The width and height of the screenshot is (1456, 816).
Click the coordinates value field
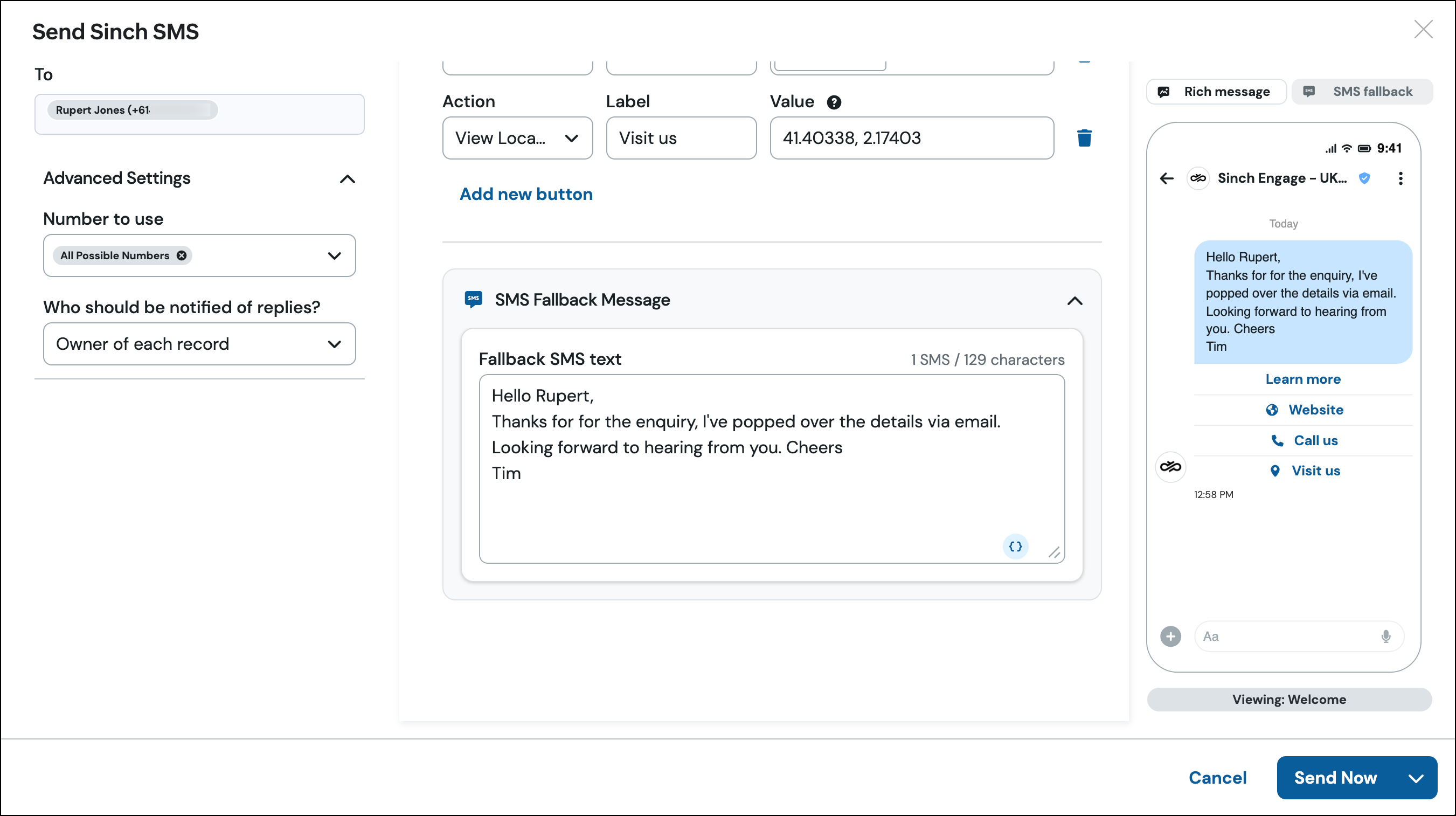pyautogui.click(x=912, y=138)
